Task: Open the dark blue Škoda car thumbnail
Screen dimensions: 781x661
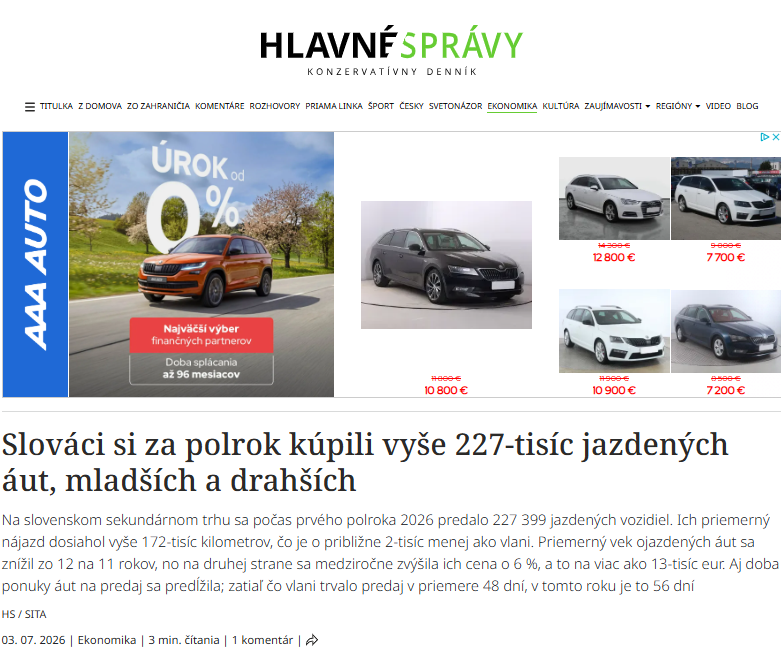Action: 726,331
